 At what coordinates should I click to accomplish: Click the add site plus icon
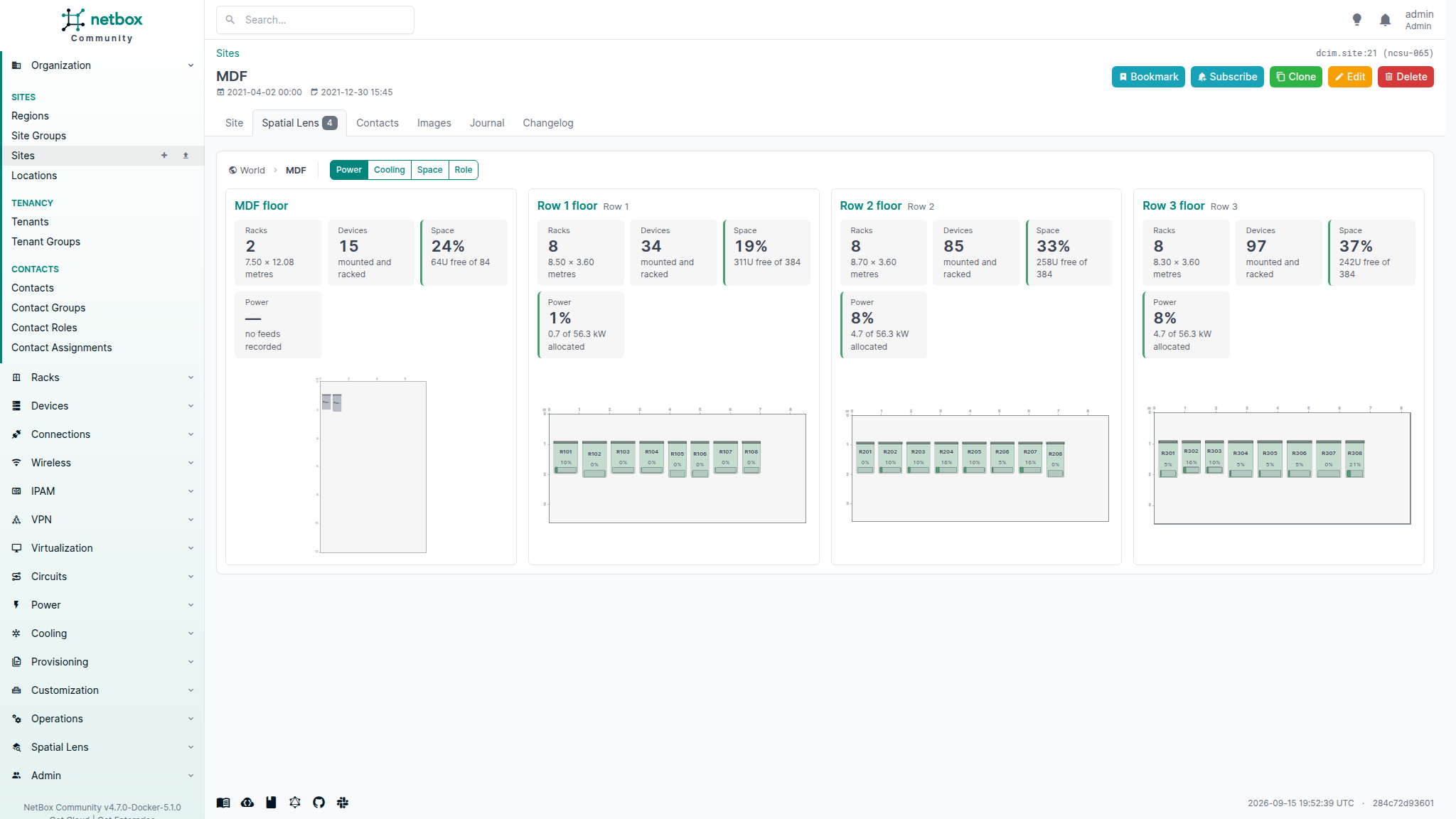click(164, 155)
